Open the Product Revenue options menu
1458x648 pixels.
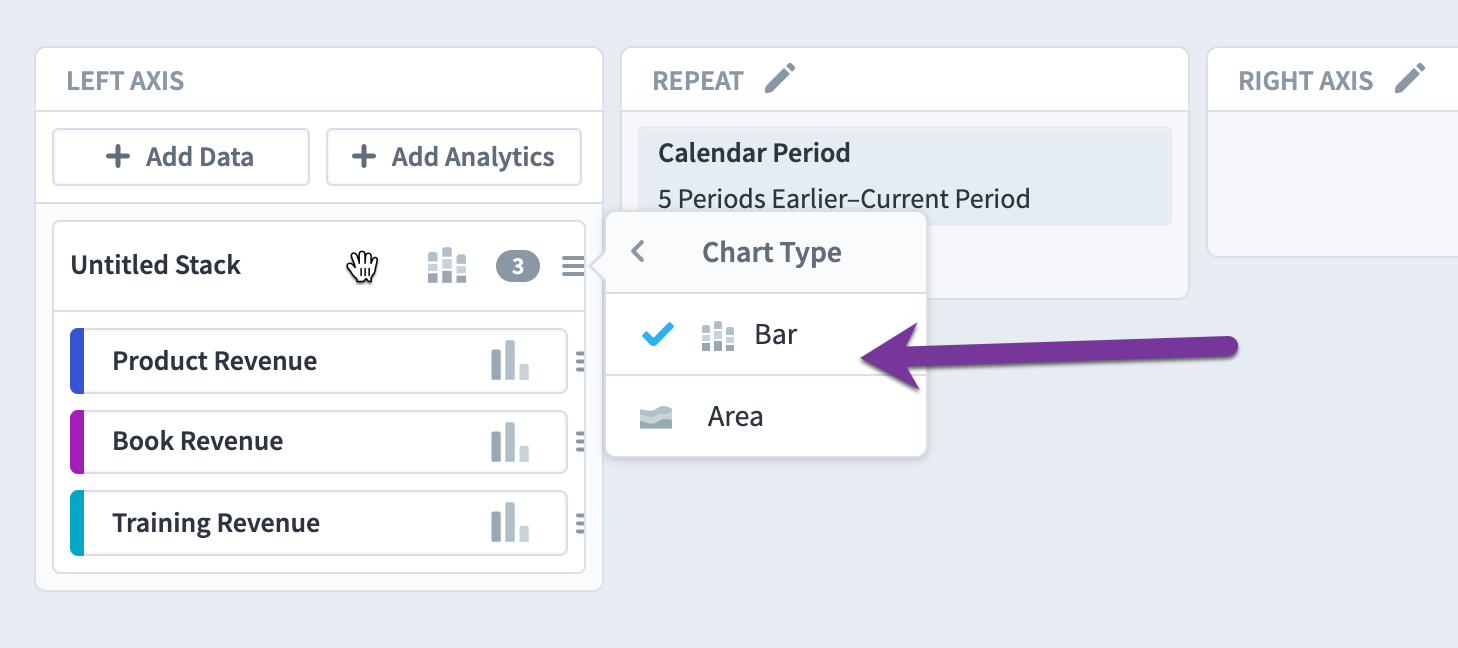click(580, 362)
